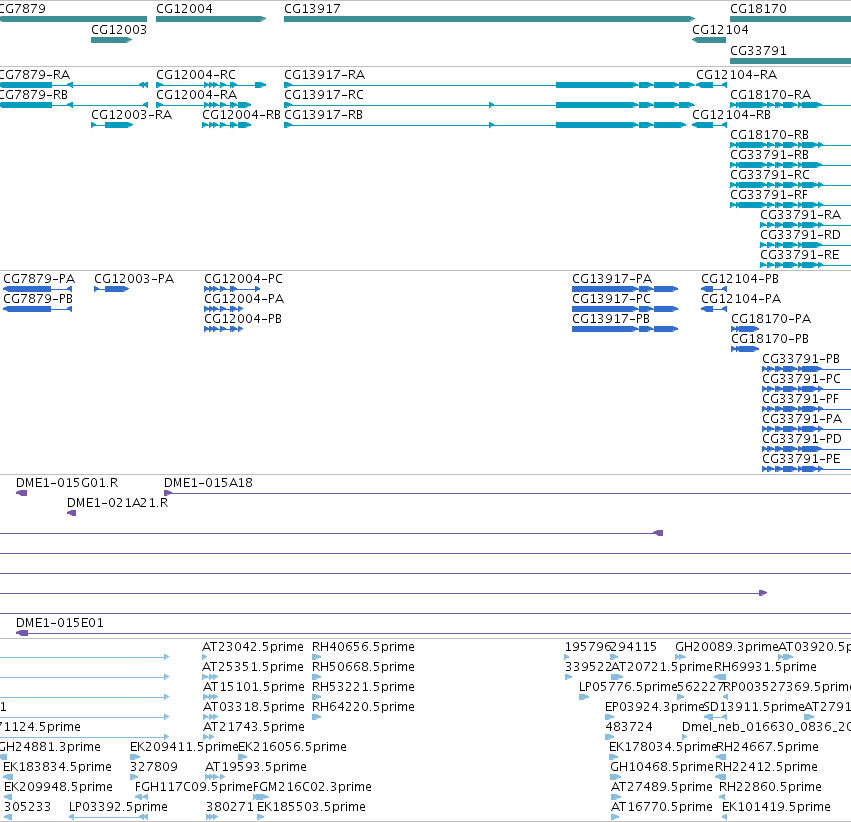The image size is (851, 822).
Task: Select protein CG12003-PA label
Action: click(134, 279)
